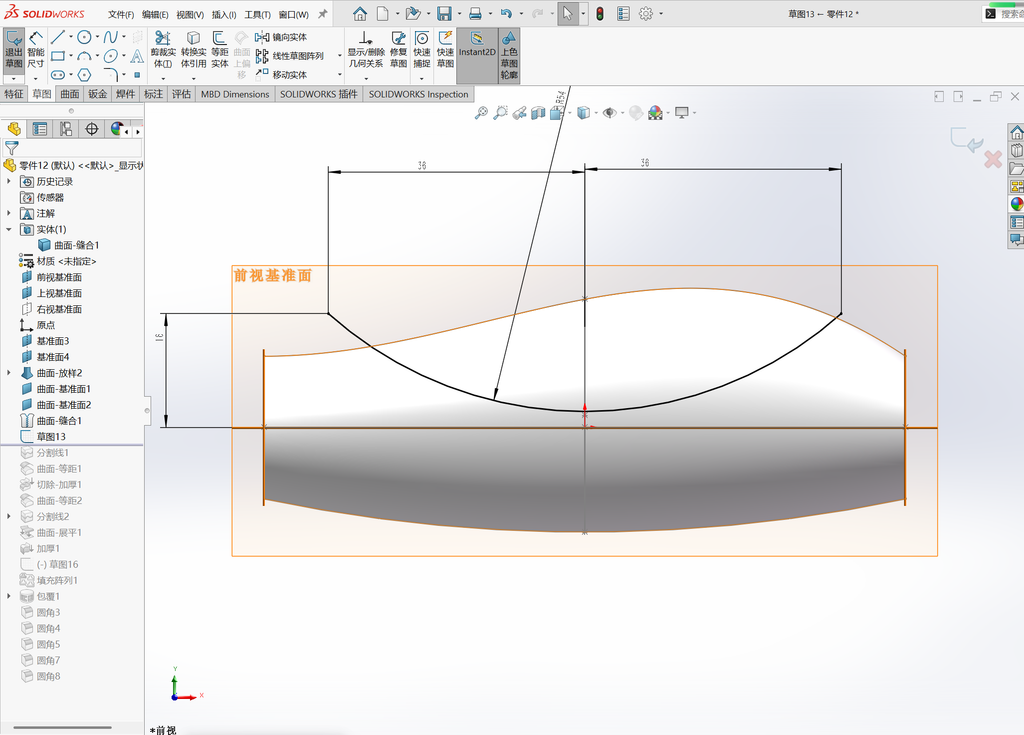Expand the 历史记录 tree node
This screenshot has height=735, width=1024.
point(8,182)
